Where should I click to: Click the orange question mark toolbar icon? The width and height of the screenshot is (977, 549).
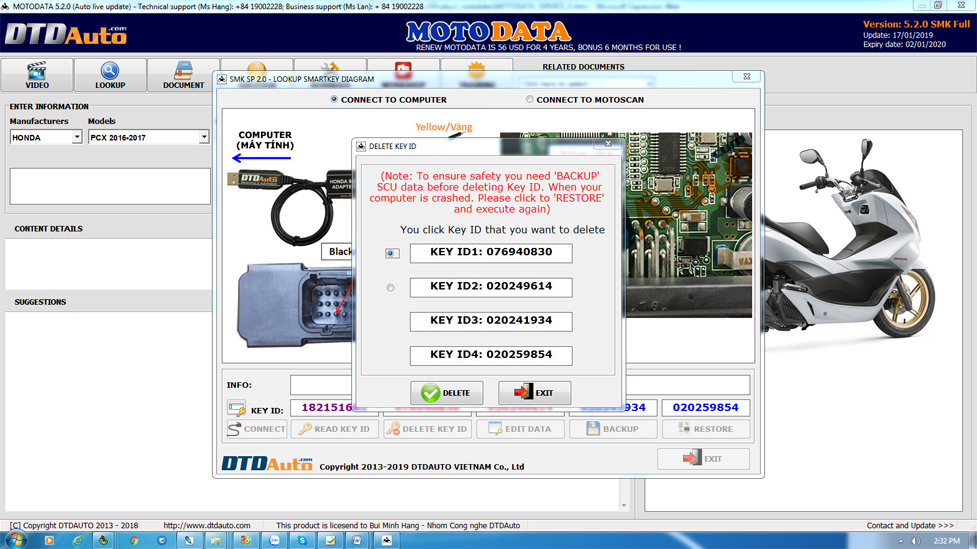pos(256,66)
